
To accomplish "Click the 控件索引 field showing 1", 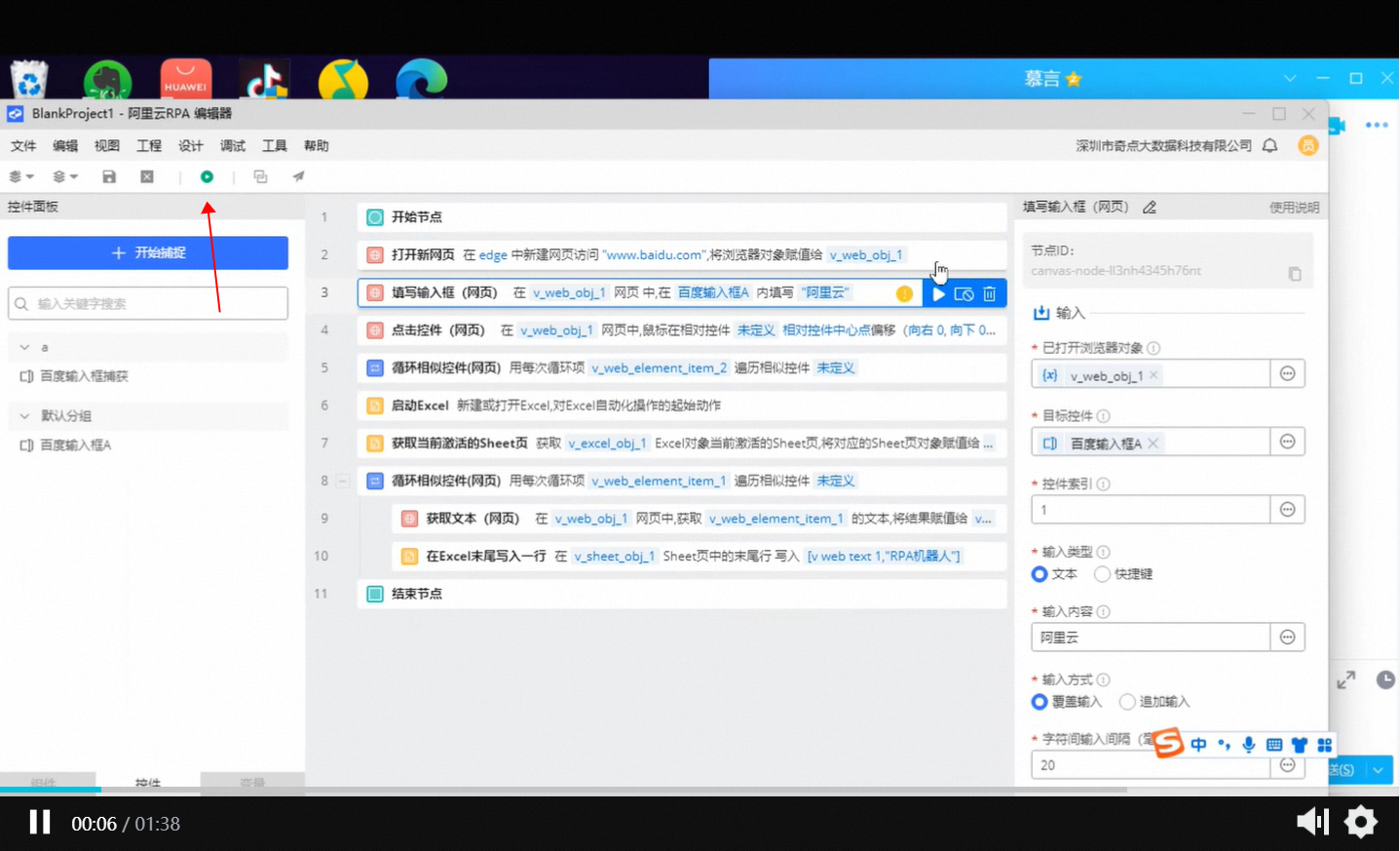I will (1151, 510).
